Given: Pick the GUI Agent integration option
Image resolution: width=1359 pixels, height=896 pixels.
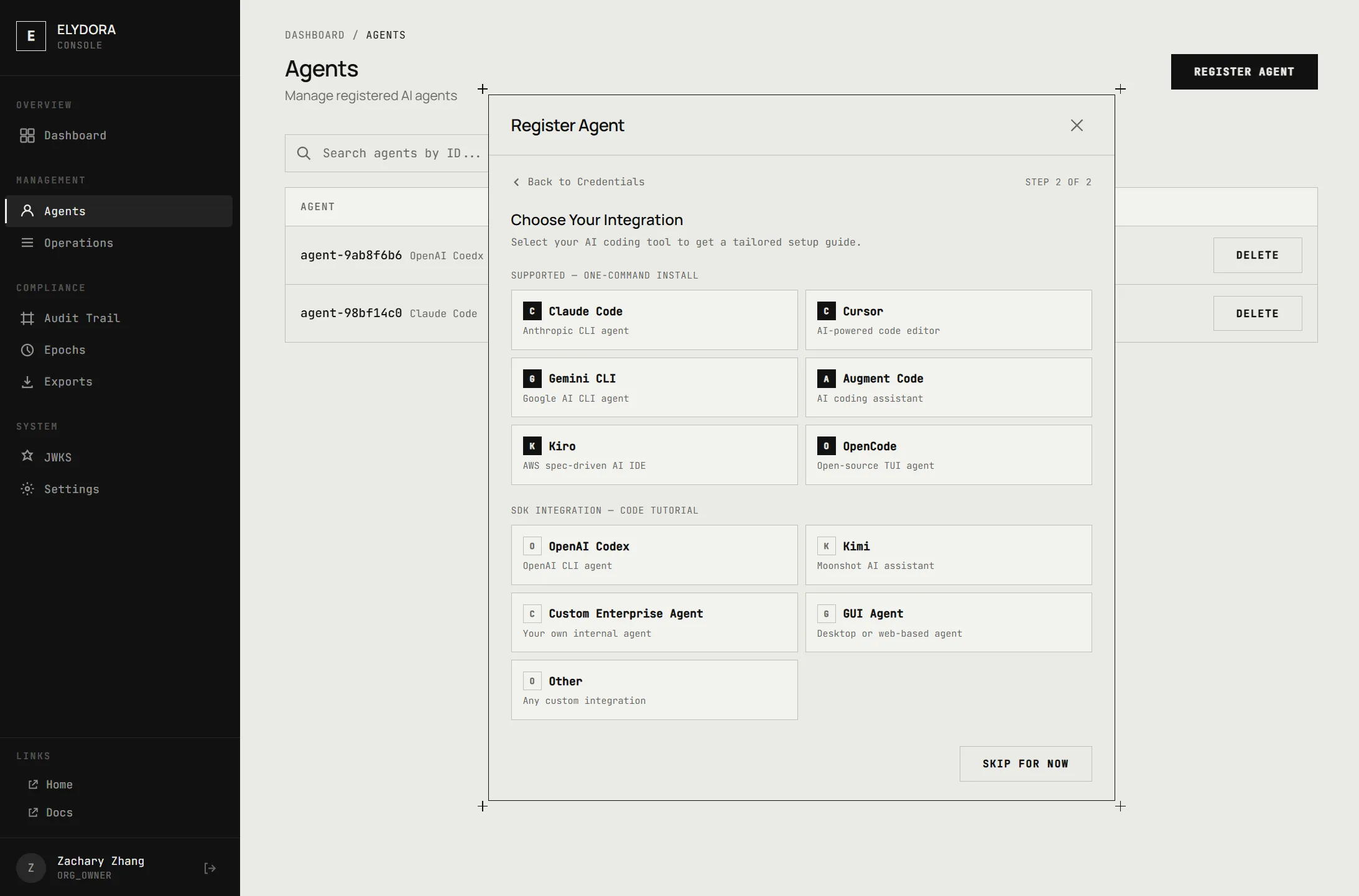Looking at the screenshot, I should (947, 622).
